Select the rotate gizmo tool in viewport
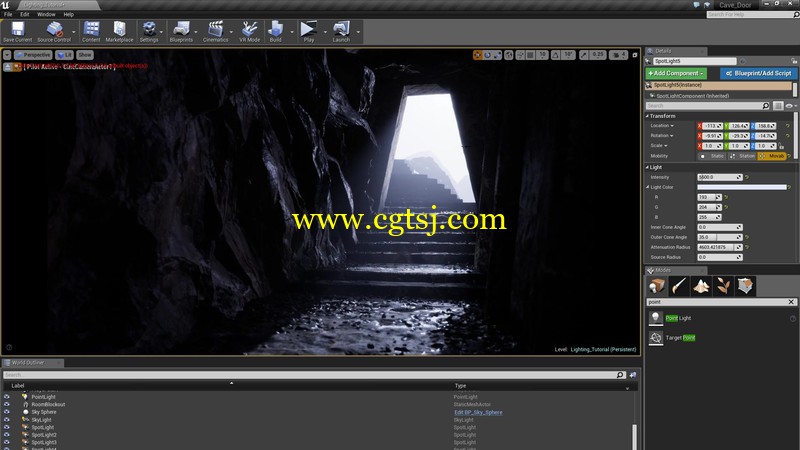Image resolution: width=800 pixels, height=450 pixels. pyautogui.click(x=487, y=55)
